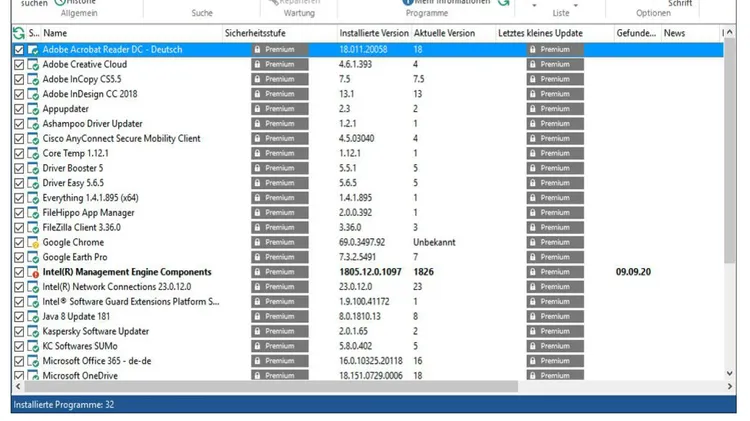The width and height of the screenshot is (750, 421).
Task: Uncheck the Adobe Acrobat Reader DC checkbox
Action: (x=19, y=50)
